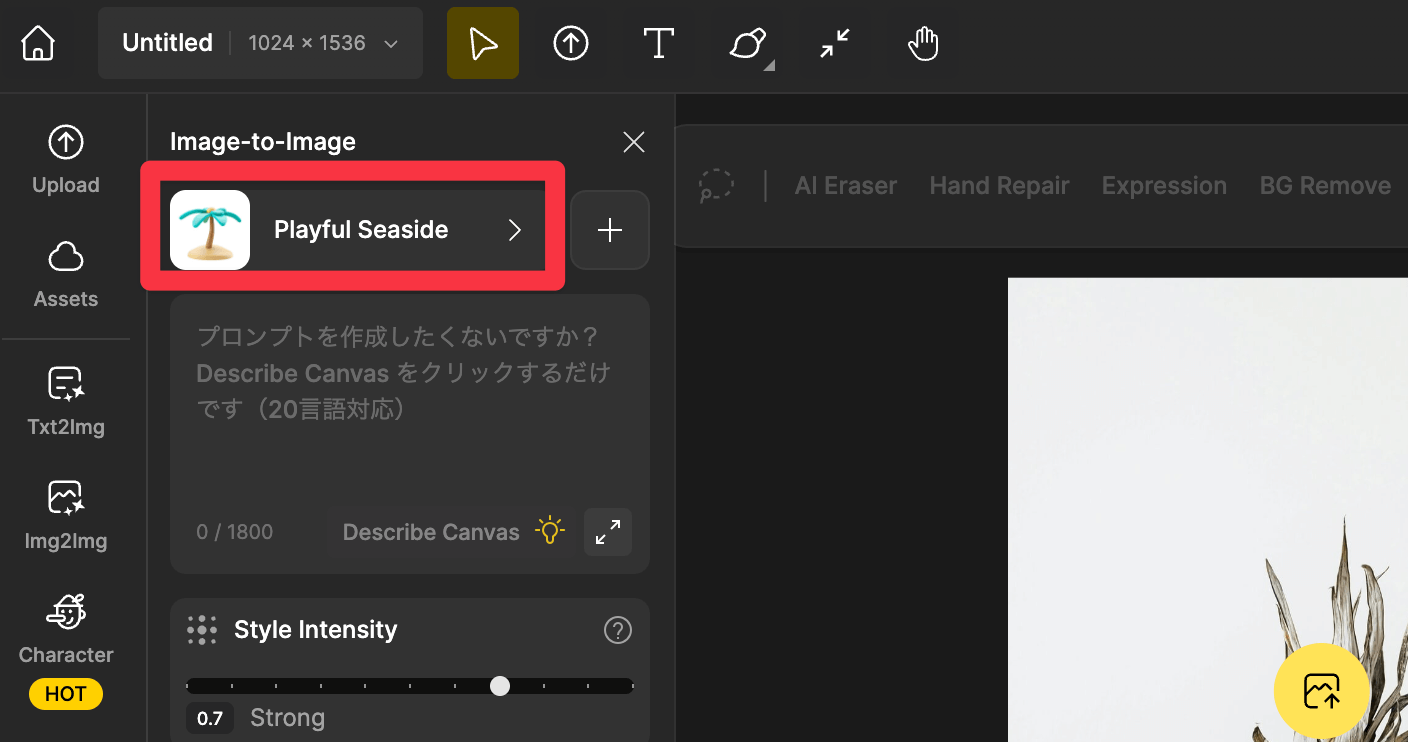Click the Home icon
This screenshot has height=742, width=1408.
[38, 43]
